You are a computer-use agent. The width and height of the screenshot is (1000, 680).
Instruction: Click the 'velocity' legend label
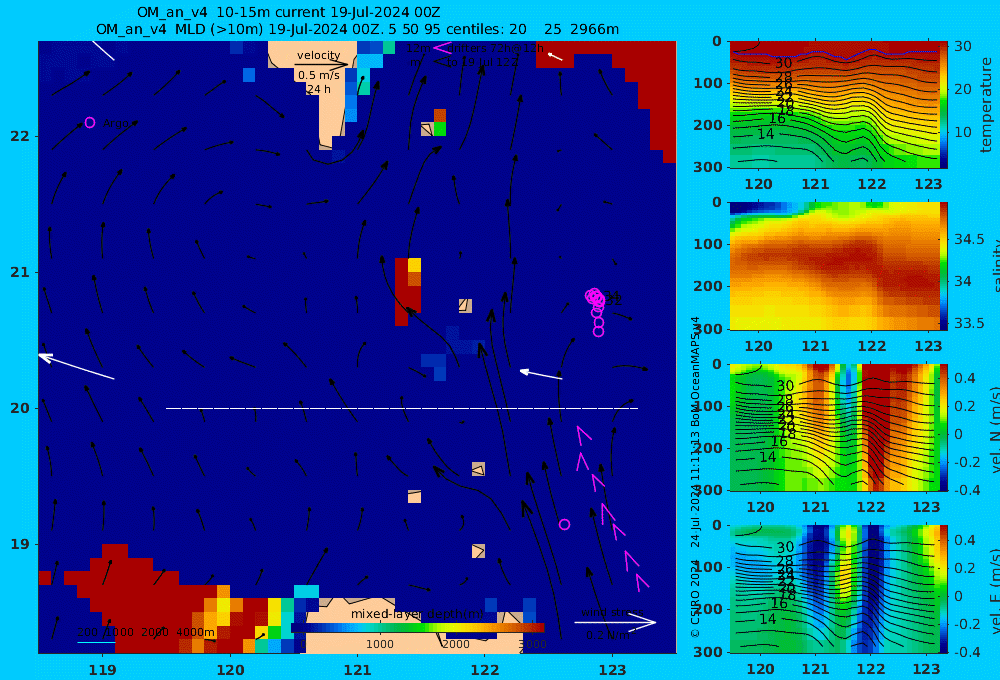(x=318, y=55)
